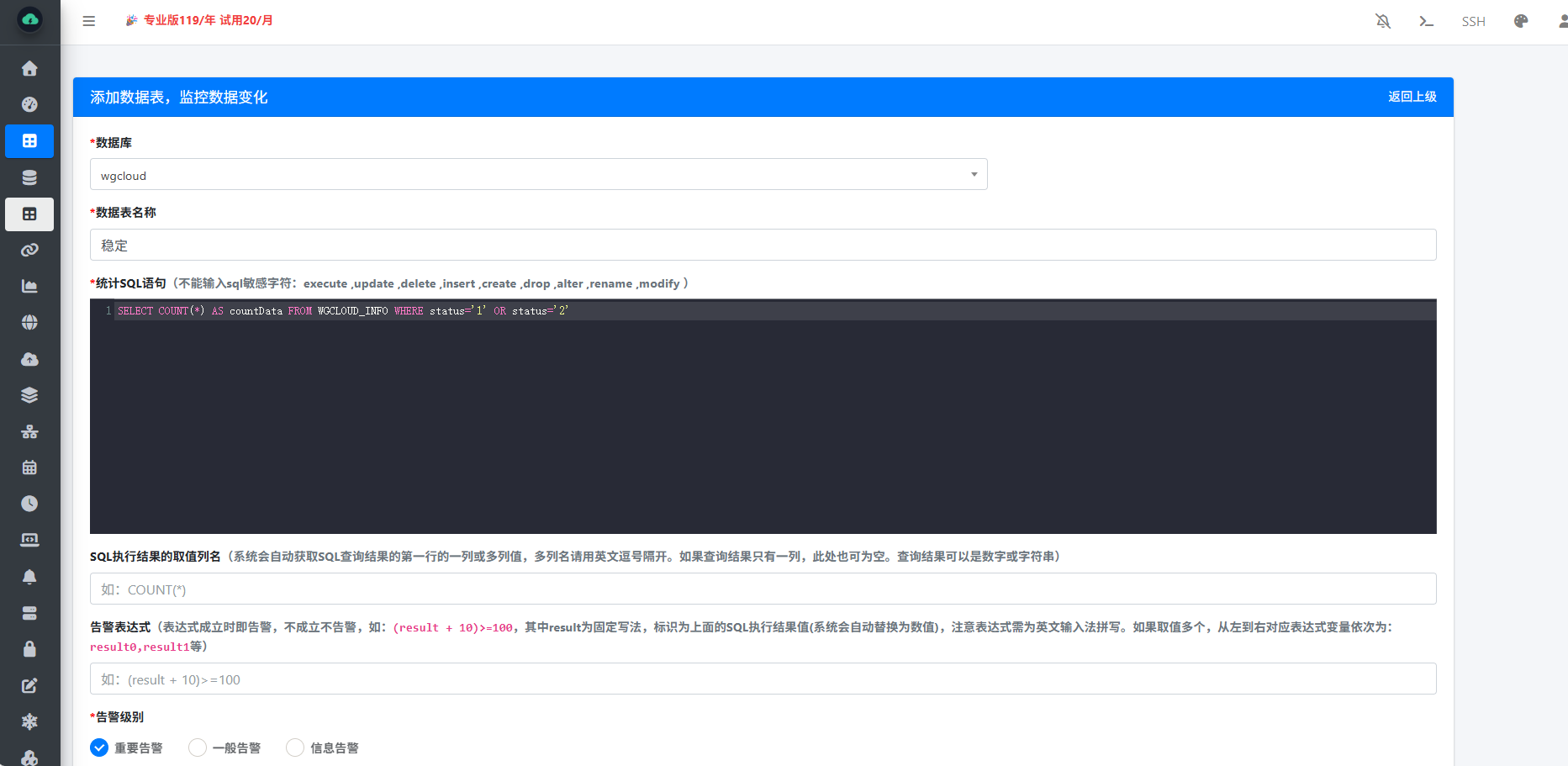Select the 一般告警 radio option
The height and width of the screenshot is (766, 1568).
[198, 748]
